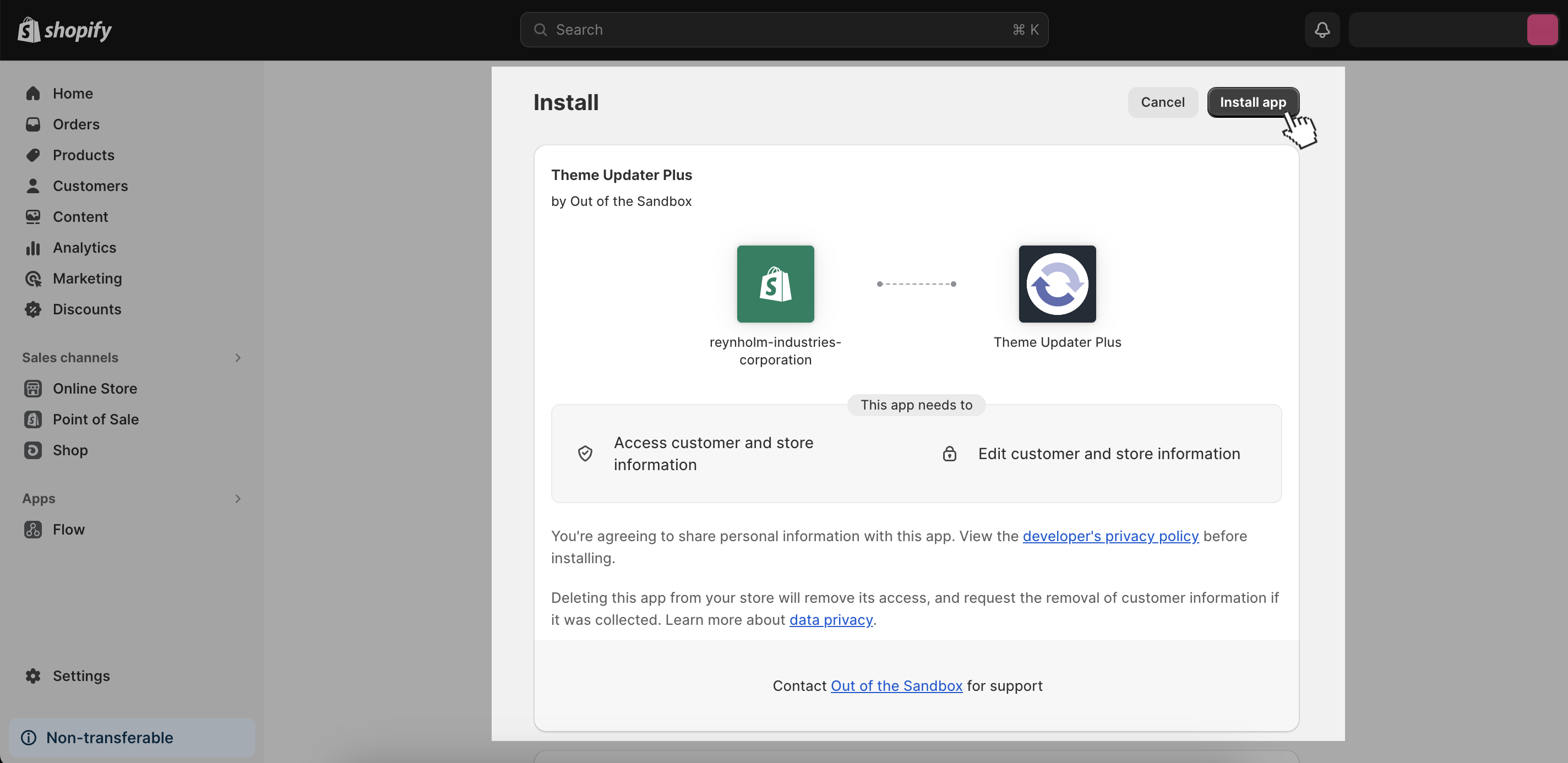Open Settings from the sidebar
This screenshot has width=1568, height=763.
(x=81, y=675)
